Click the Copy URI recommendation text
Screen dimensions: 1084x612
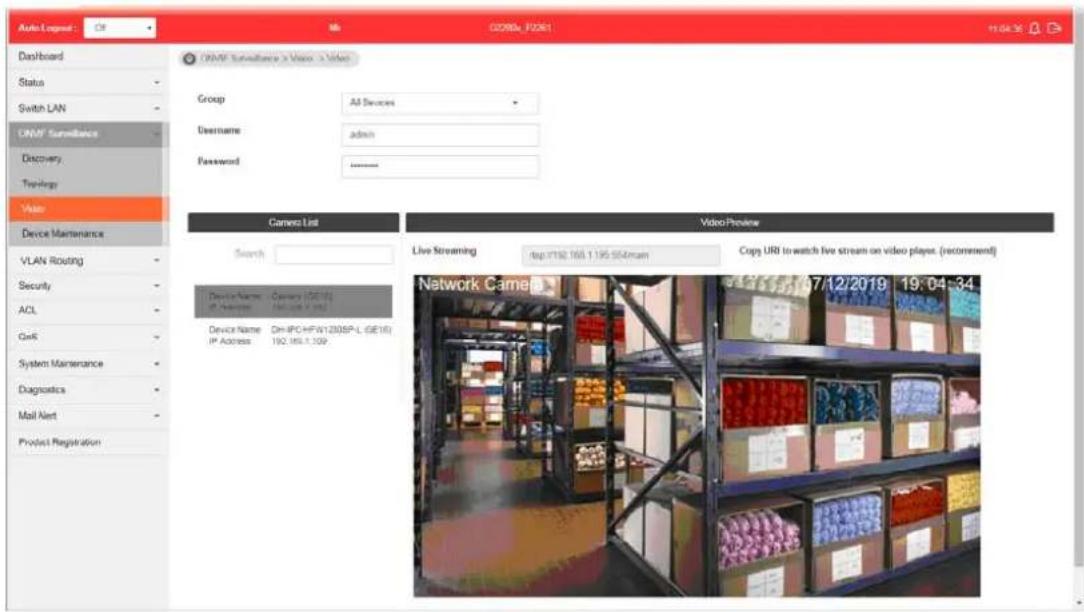[868, 251]
